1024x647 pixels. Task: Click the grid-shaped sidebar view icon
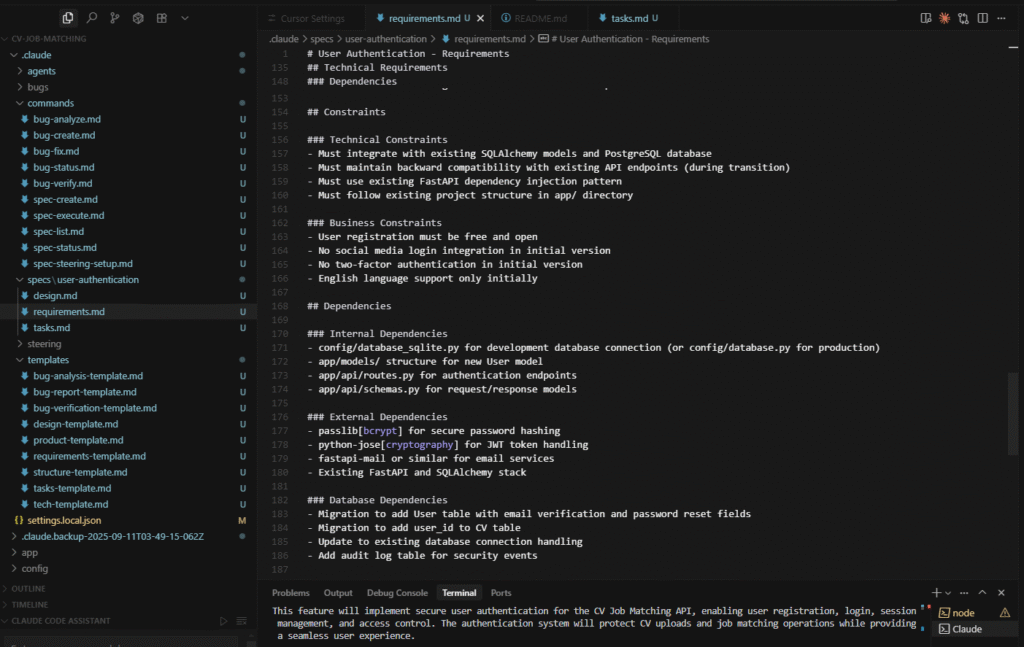coord(161,18)
